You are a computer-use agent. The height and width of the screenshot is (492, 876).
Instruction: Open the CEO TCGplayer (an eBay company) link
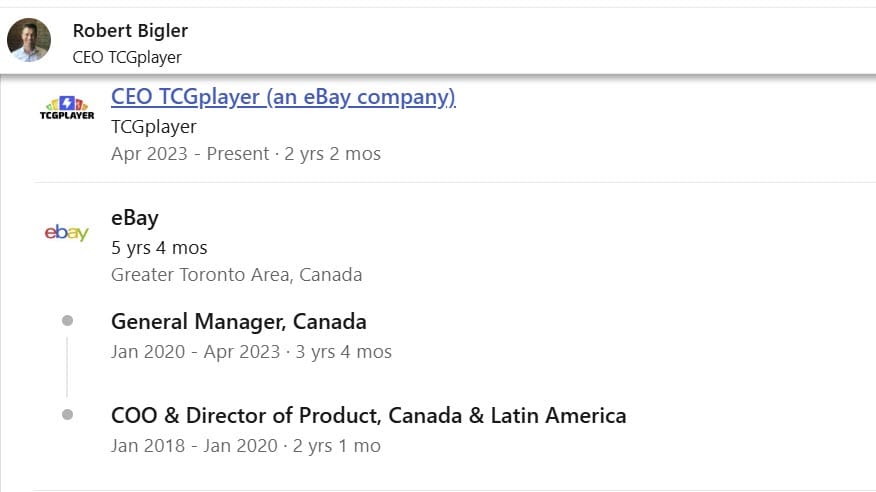[283, 97]
